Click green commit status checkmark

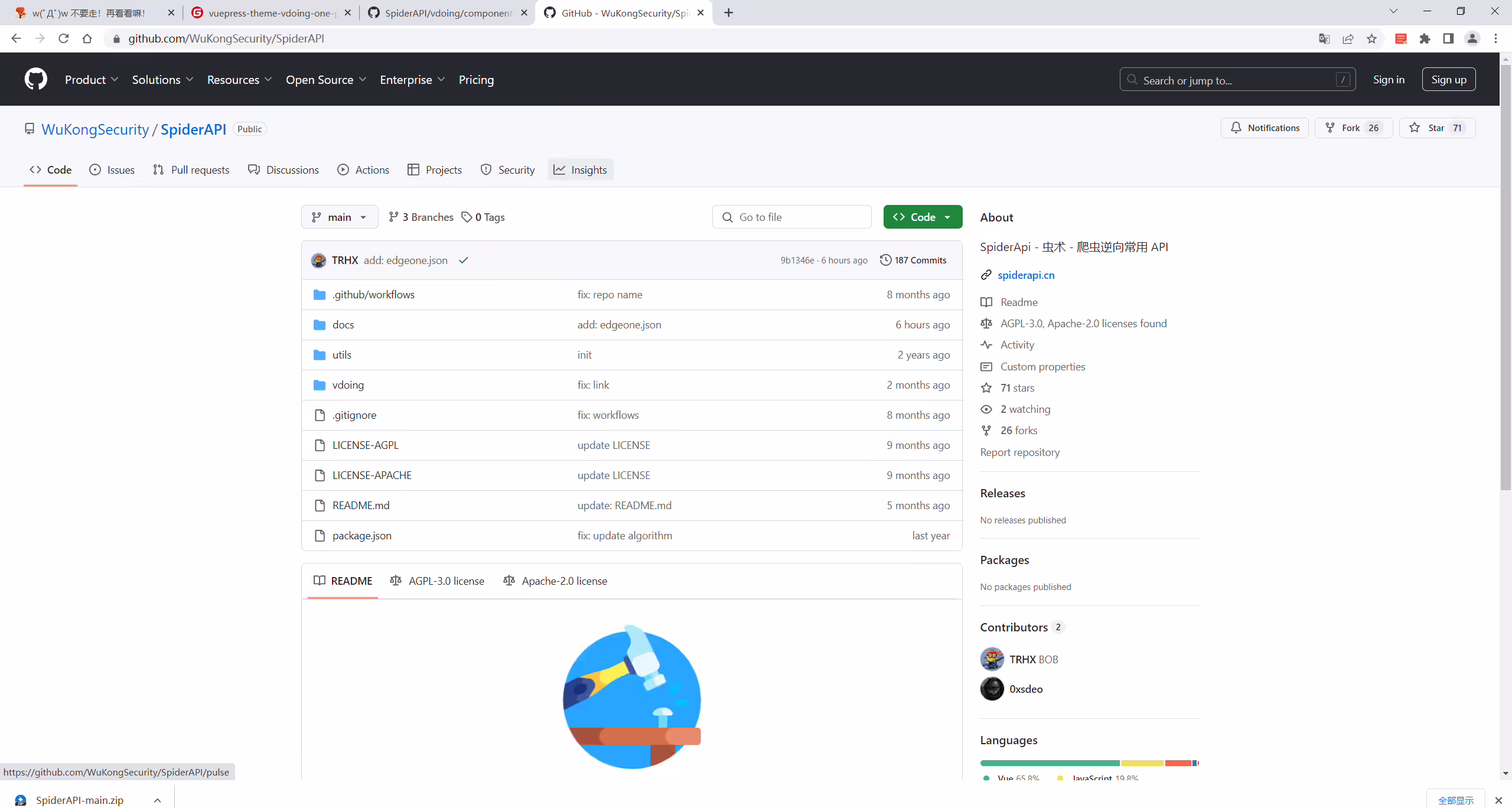click(x=464, y=260)
